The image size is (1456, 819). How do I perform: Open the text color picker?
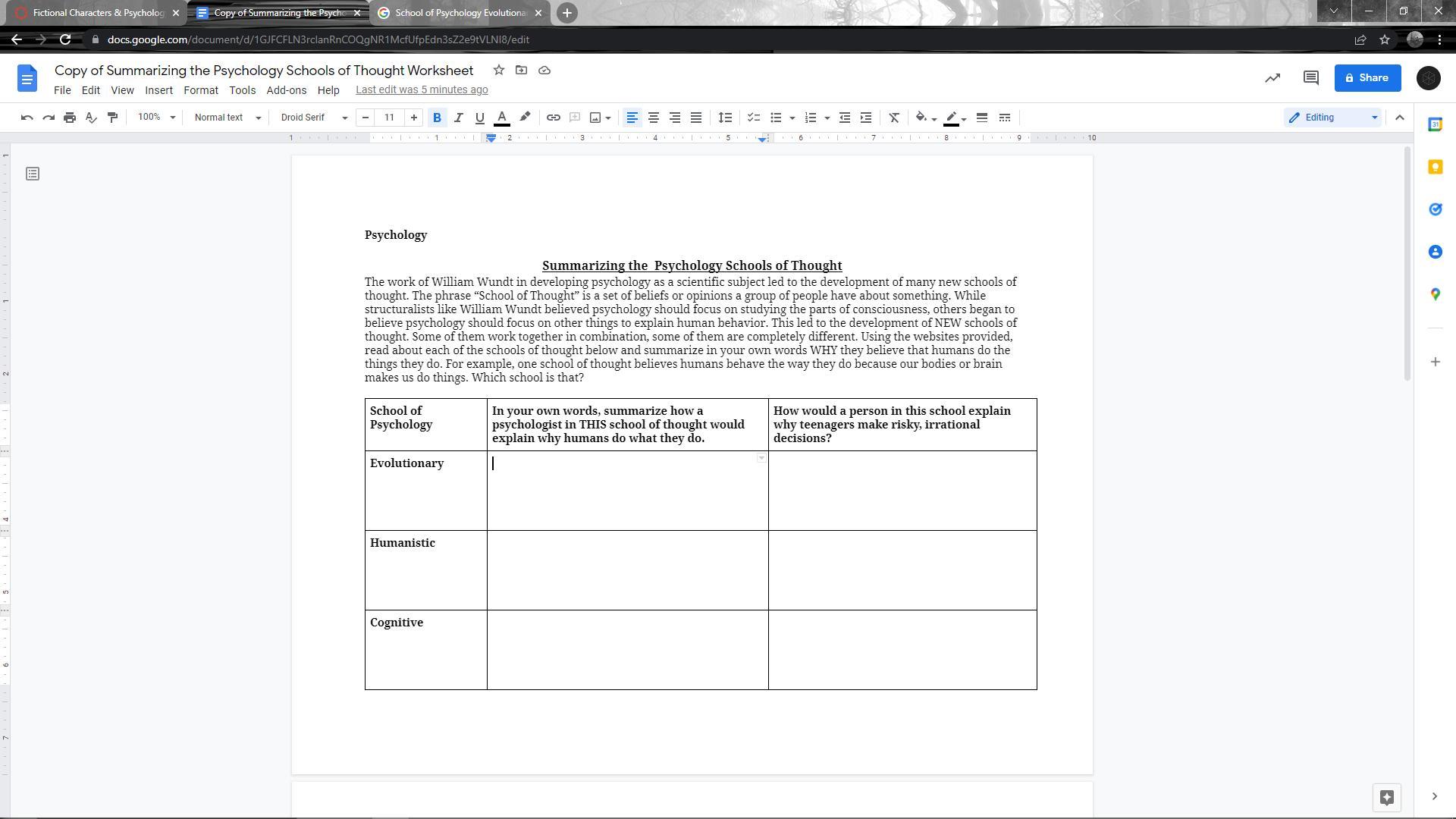click(x=501, y=118)
